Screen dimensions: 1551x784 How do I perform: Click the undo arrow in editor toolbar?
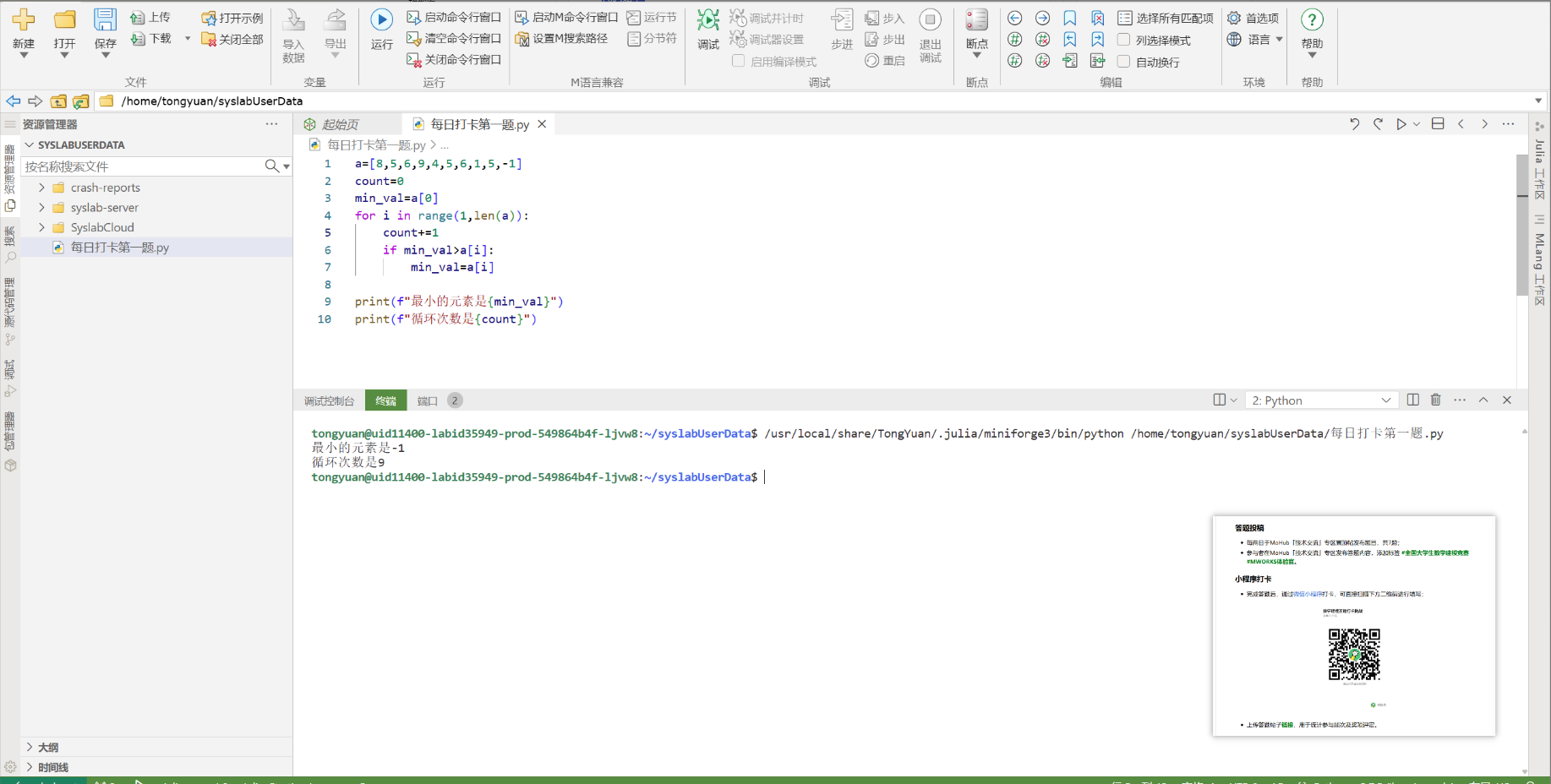click(x=1355, y=124)
